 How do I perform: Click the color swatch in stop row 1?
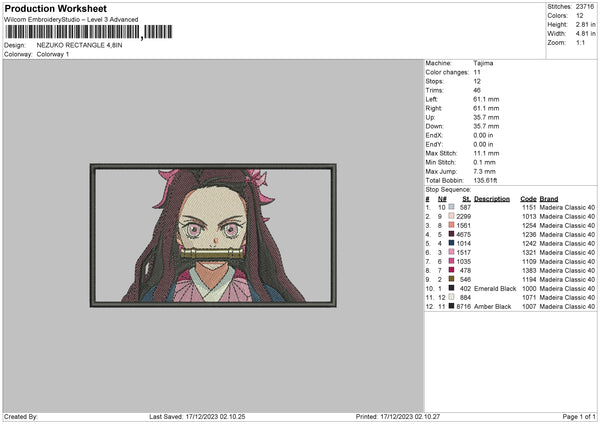pyautogui.click(x=452, y=207)
